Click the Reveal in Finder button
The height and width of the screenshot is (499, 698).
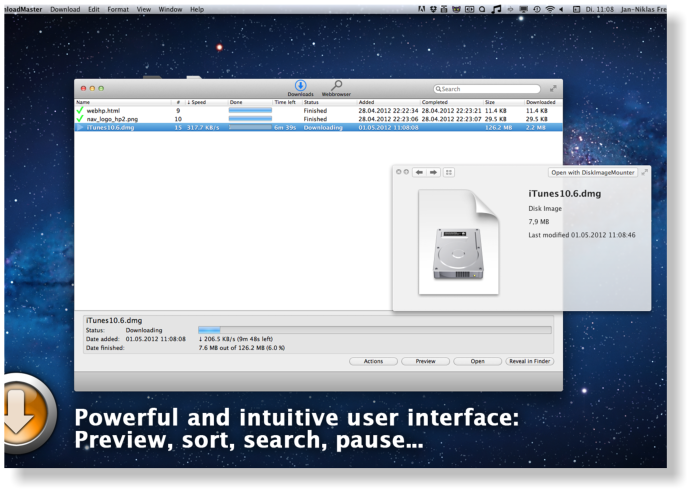pyautogui.click(x=530, y=361)
